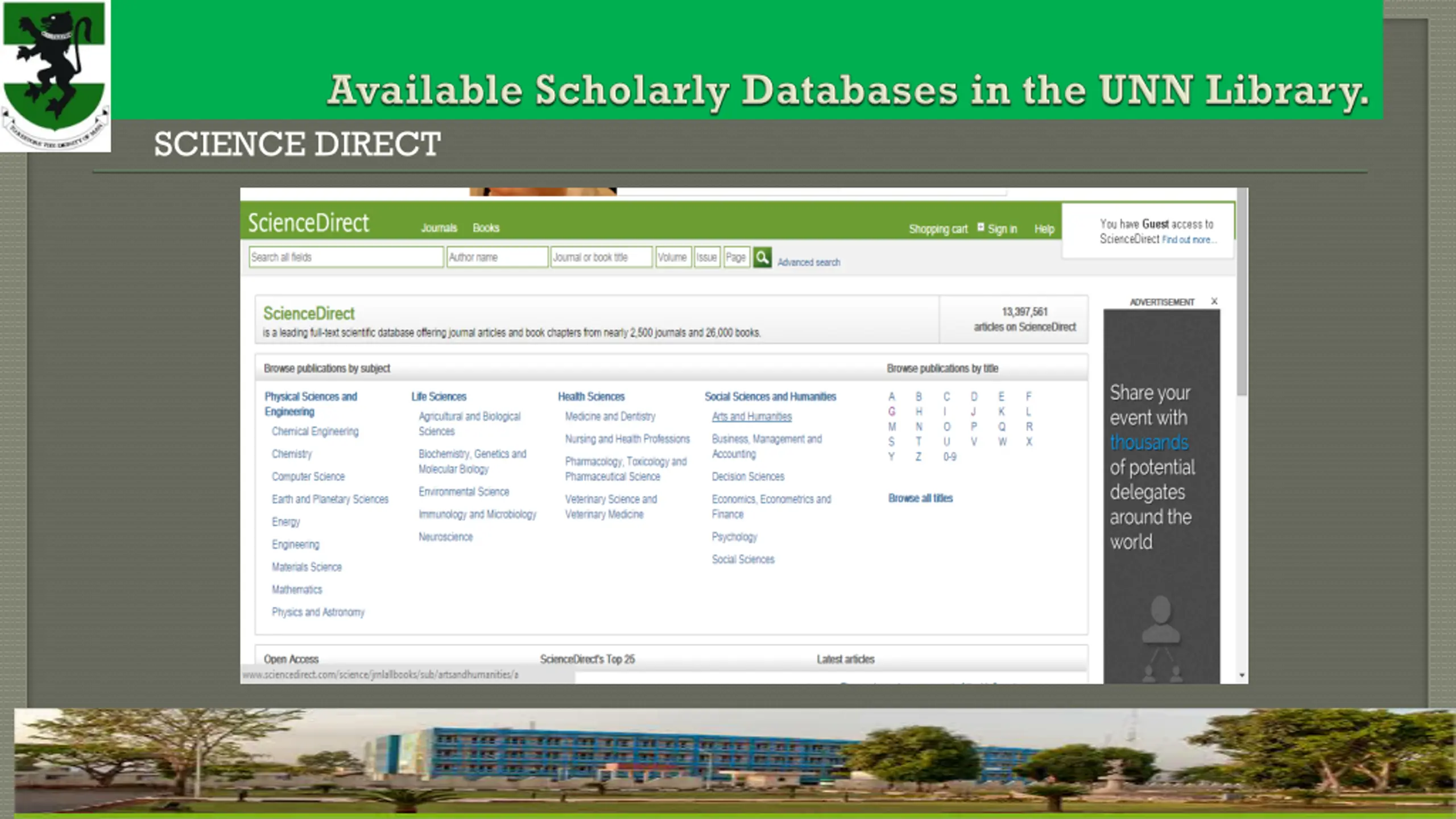The width and height of the screenshot is (1456, 819).
Task: Open Medicine and Dentistry link
Action: point(610,416)
